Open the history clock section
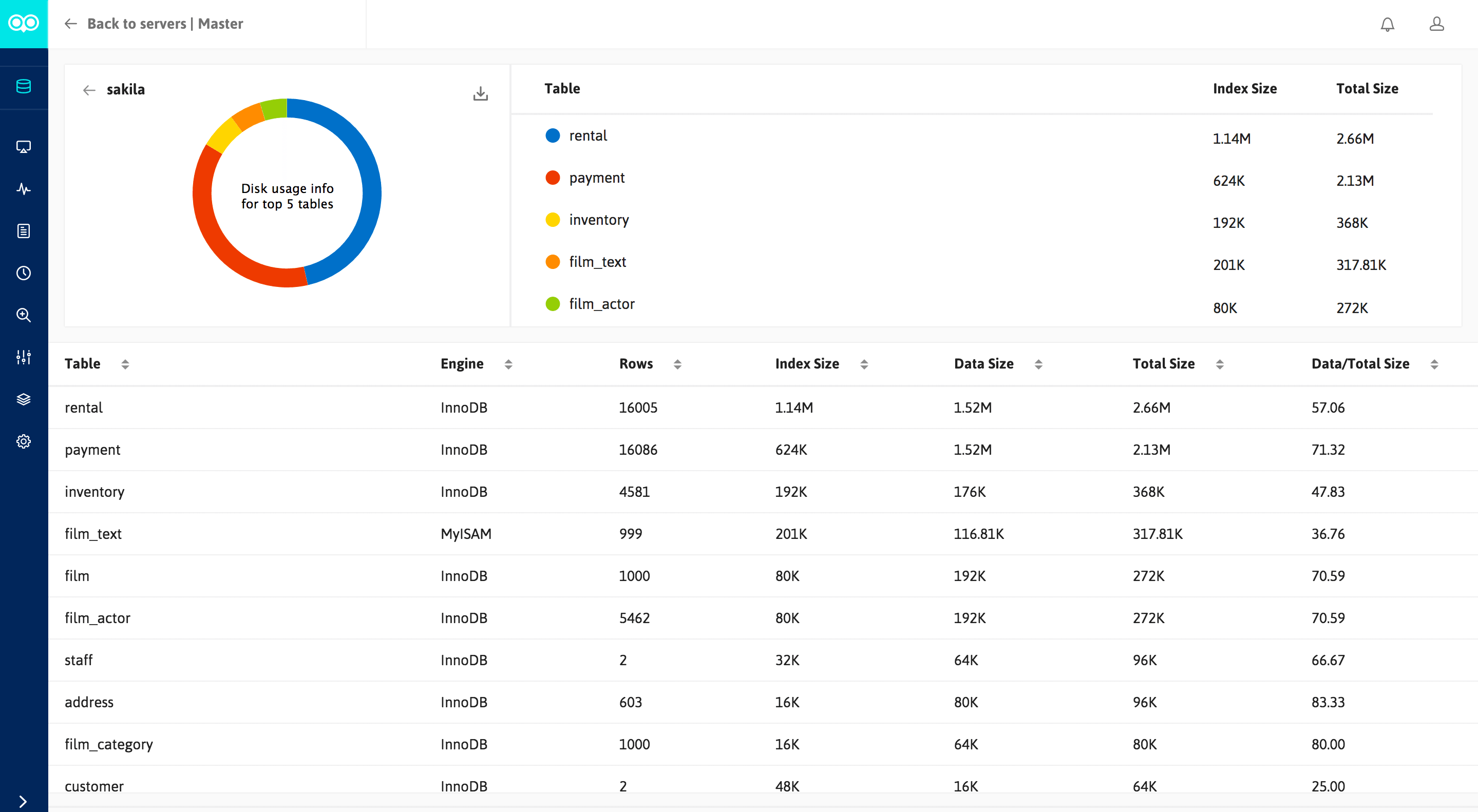Viewport: 1478px width, 812px height. (x=24, y=273)
